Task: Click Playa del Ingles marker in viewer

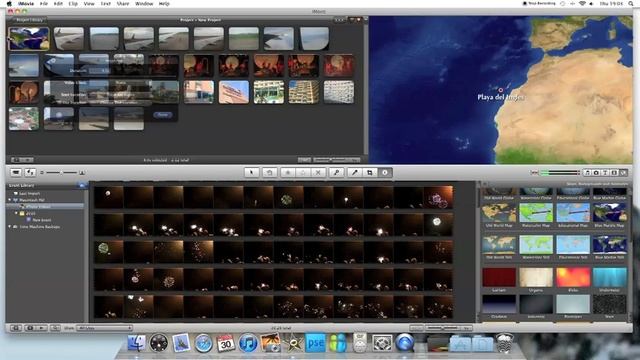Action: coord(500,90)
